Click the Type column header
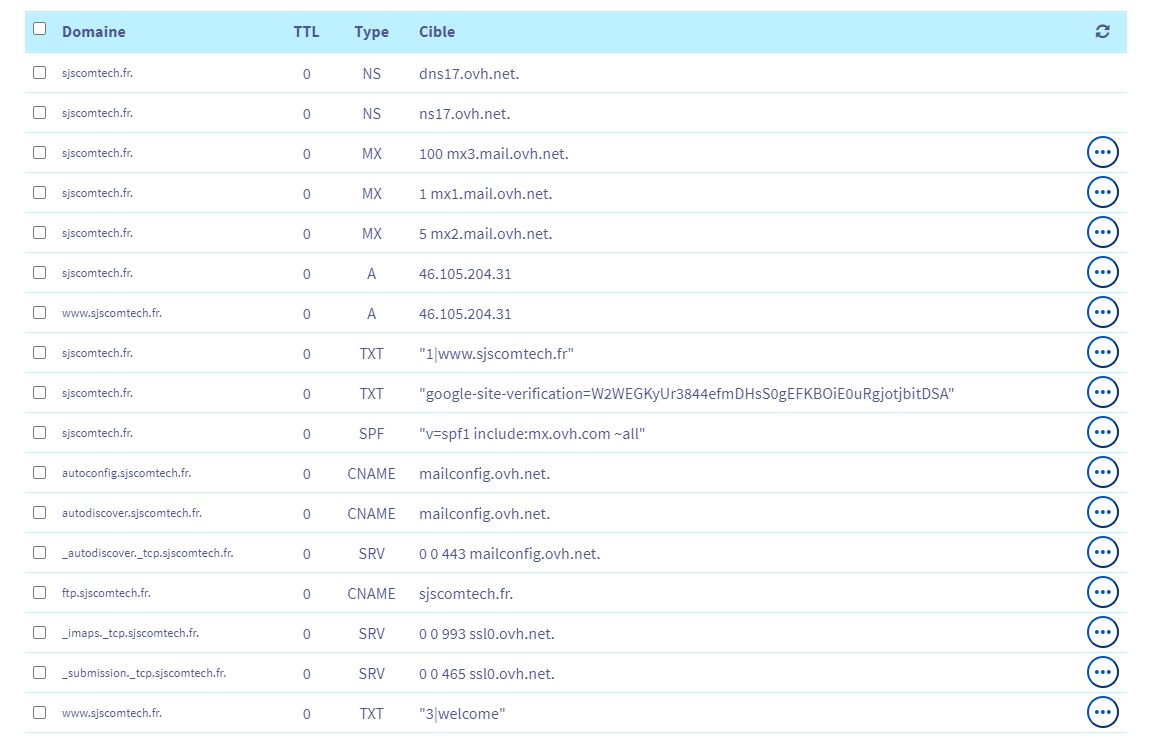Image resolution: width=1161 pixels, height=753 pixels. [x=371, y=32]
